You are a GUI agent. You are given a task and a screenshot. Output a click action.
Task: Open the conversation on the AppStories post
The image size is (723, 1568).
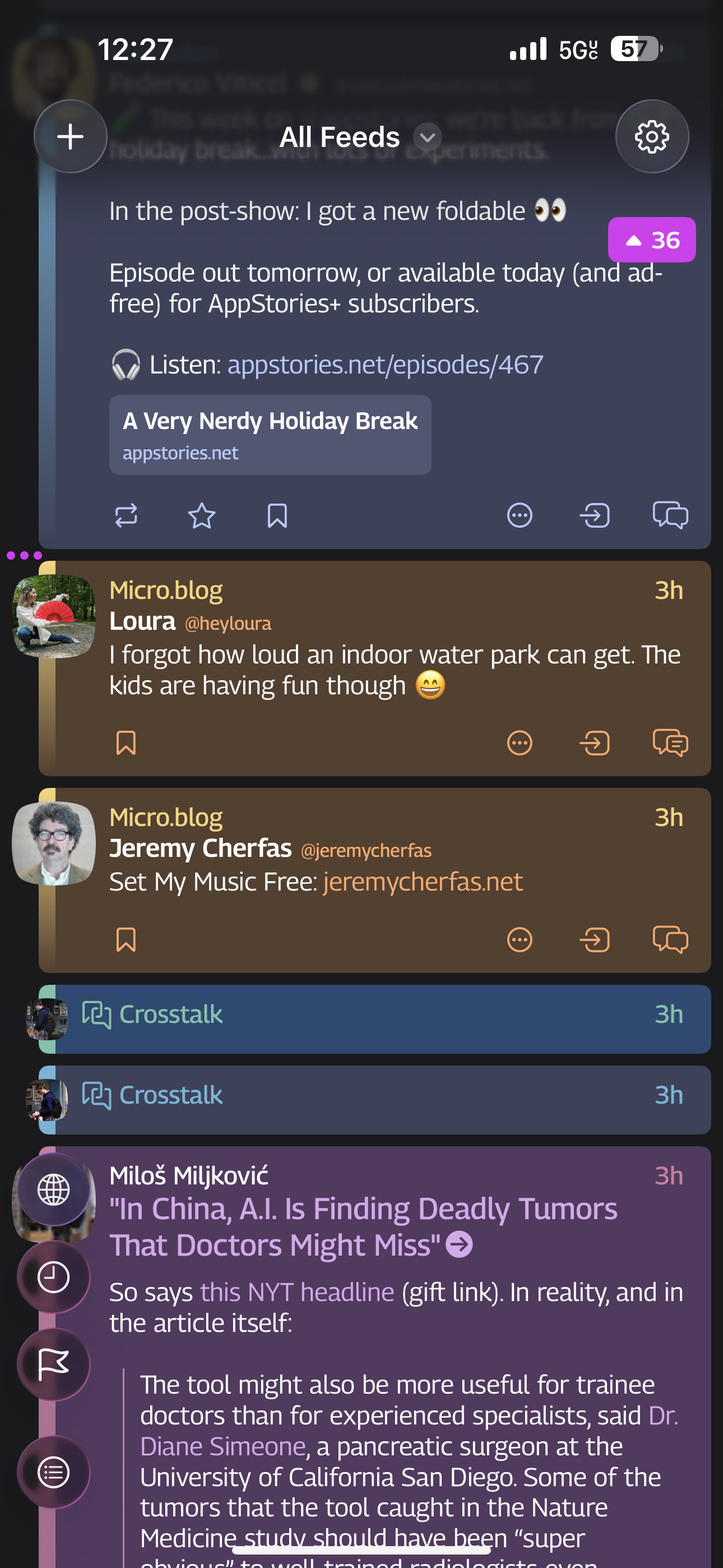click(670, 515)
